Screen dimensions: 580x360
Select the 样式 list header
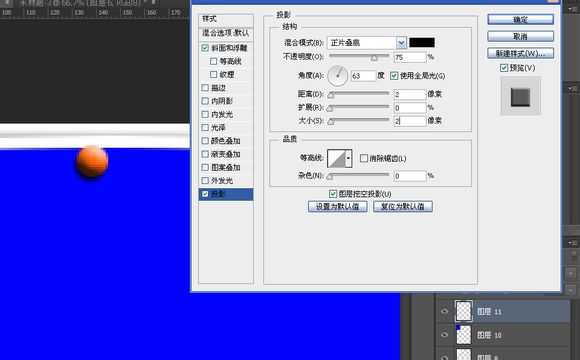(x=226, y=19)
